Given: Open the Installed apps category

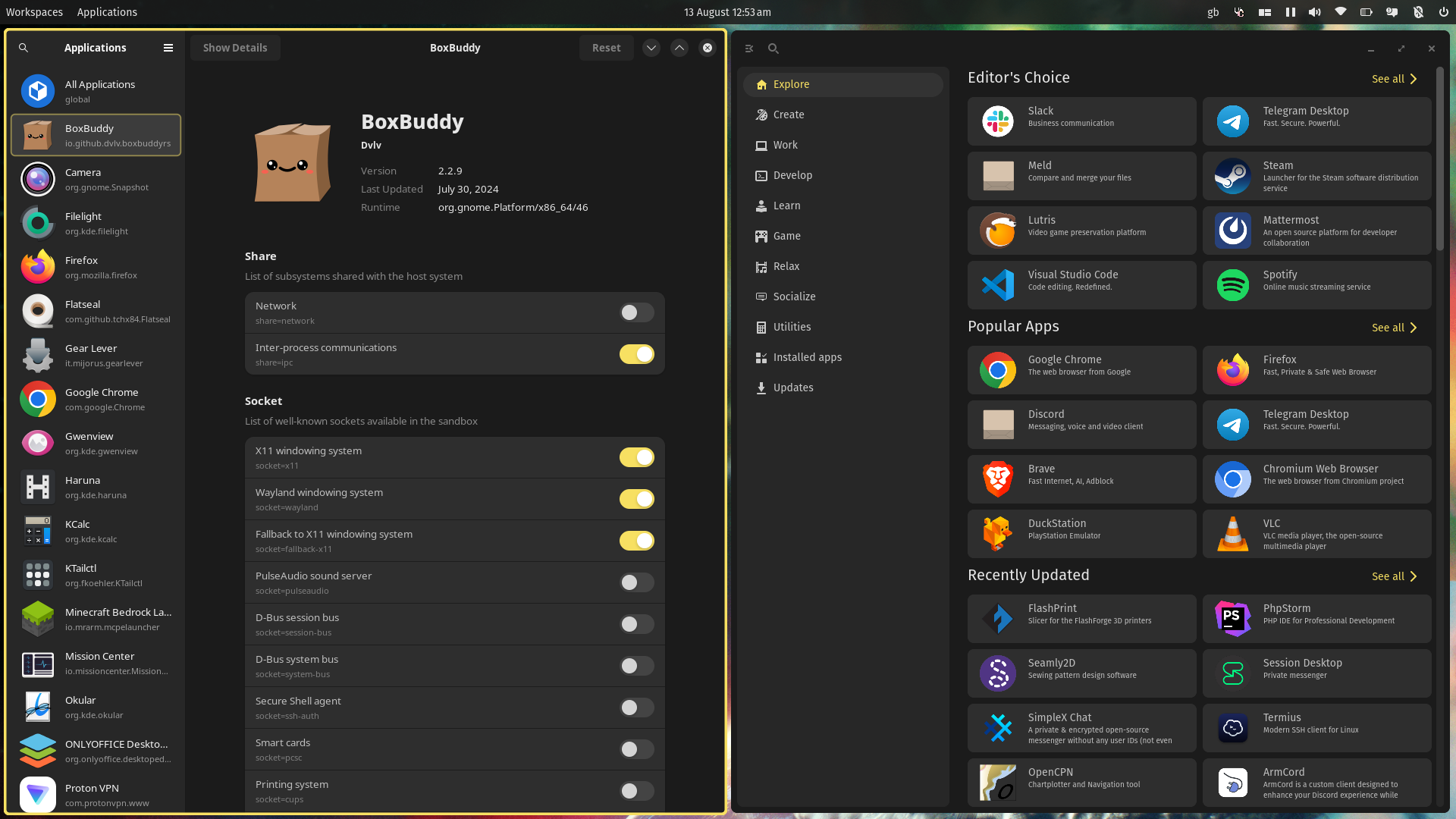Looking at the screenshot, I should click(x=807, y=357).
